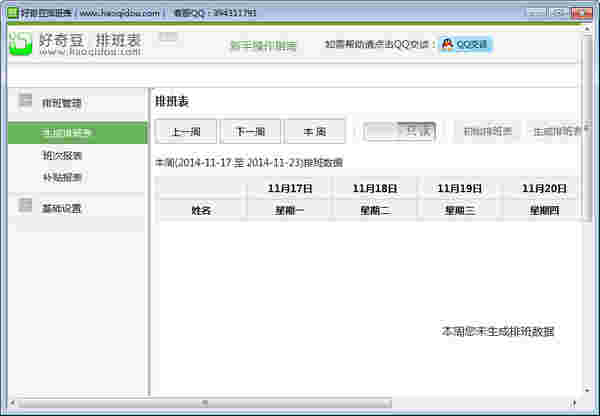The image size is (600, 416).
Task: Click the 11月20日 column header
Action: pyautogui.click(x=544, y=188)
